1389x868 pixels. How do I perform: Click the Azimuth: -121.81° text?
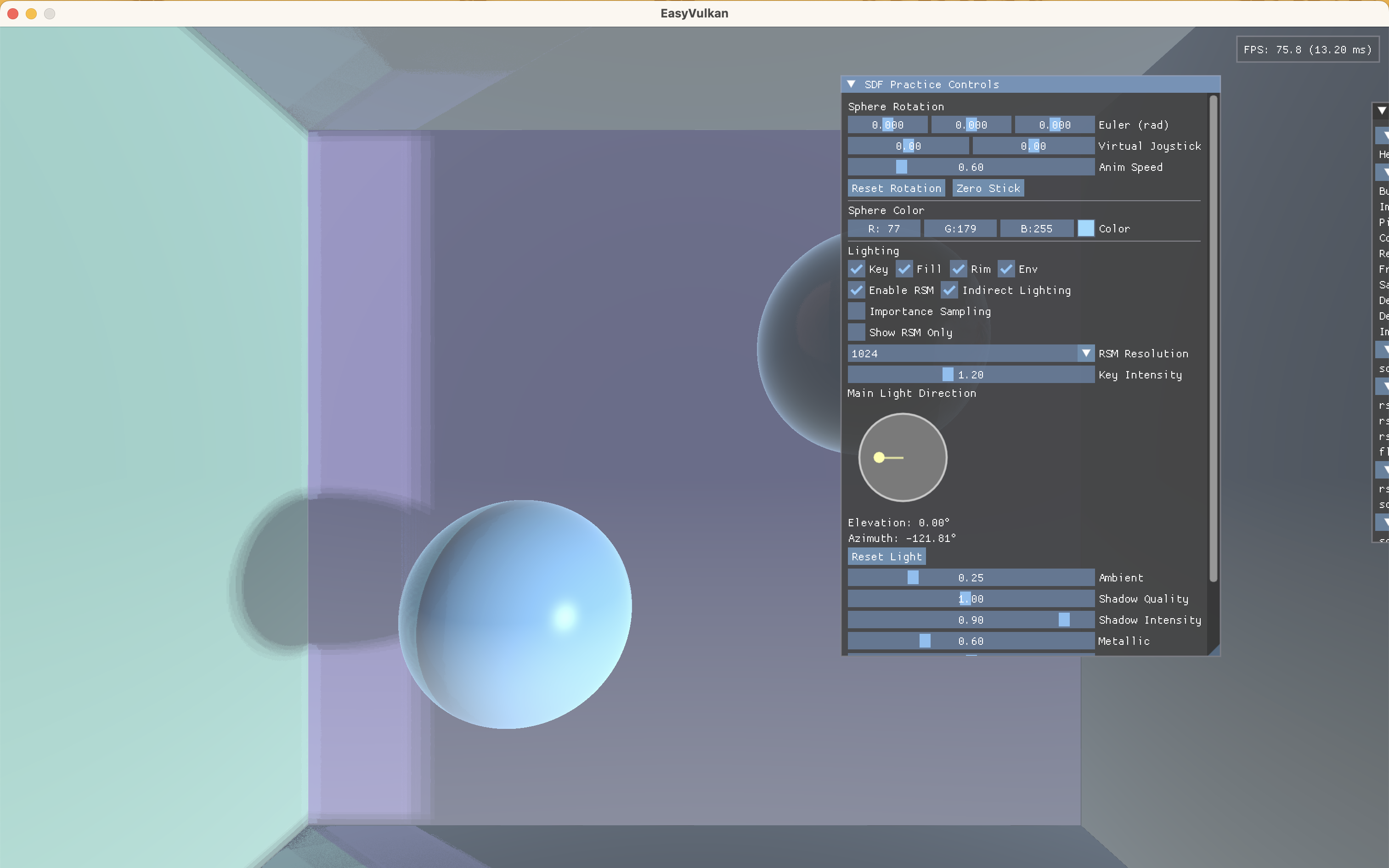tap(902, 538)
